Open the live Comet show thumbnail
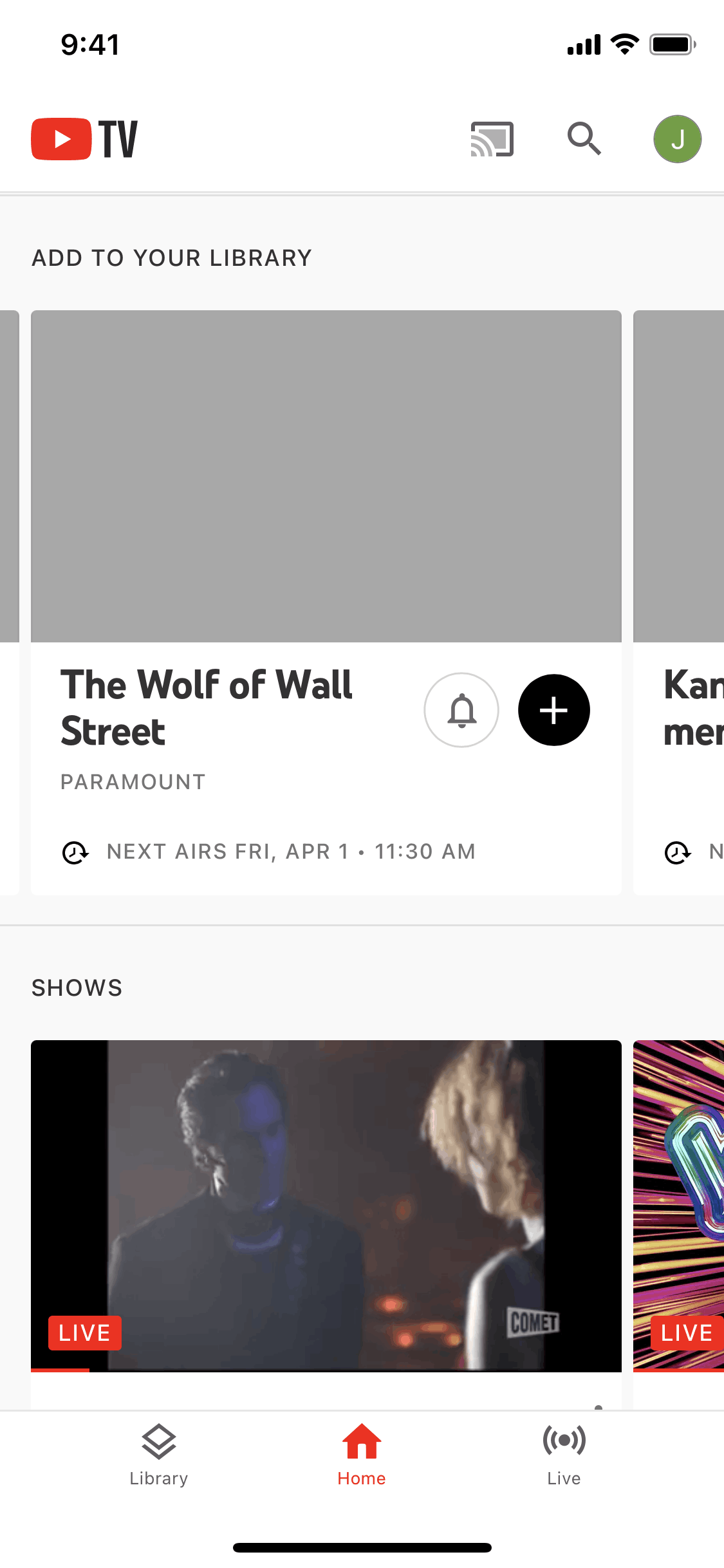The image size is (724, 1568). pyautogui.click(x=326, y=1204)
